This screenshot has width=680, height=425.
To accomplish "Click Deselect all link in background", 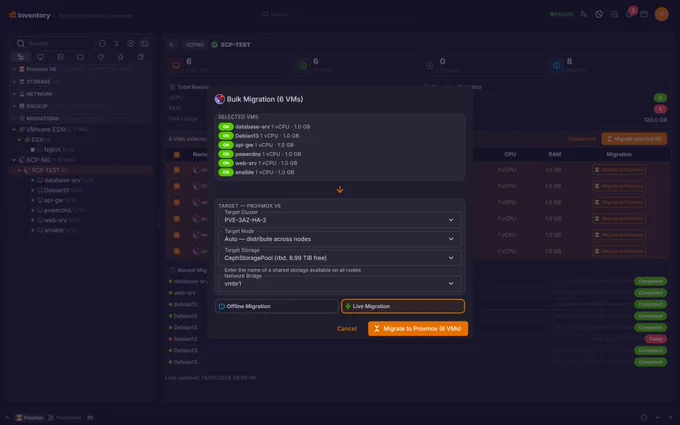I will pyautogui.click(x=582, y=139).
